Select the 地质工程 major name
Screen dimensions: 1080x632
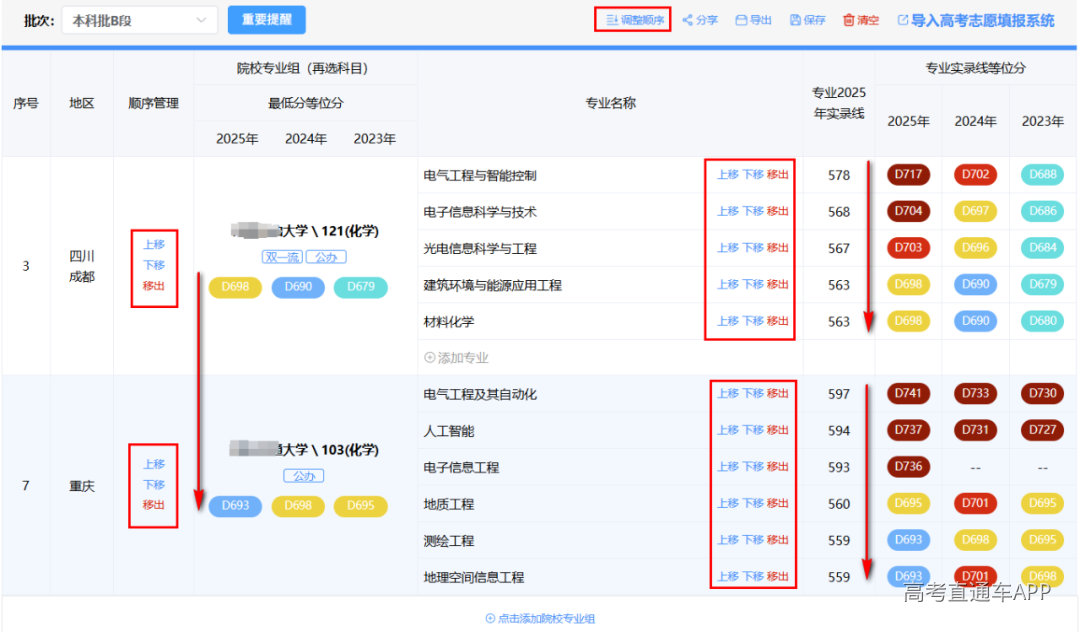tap(448, 504)
